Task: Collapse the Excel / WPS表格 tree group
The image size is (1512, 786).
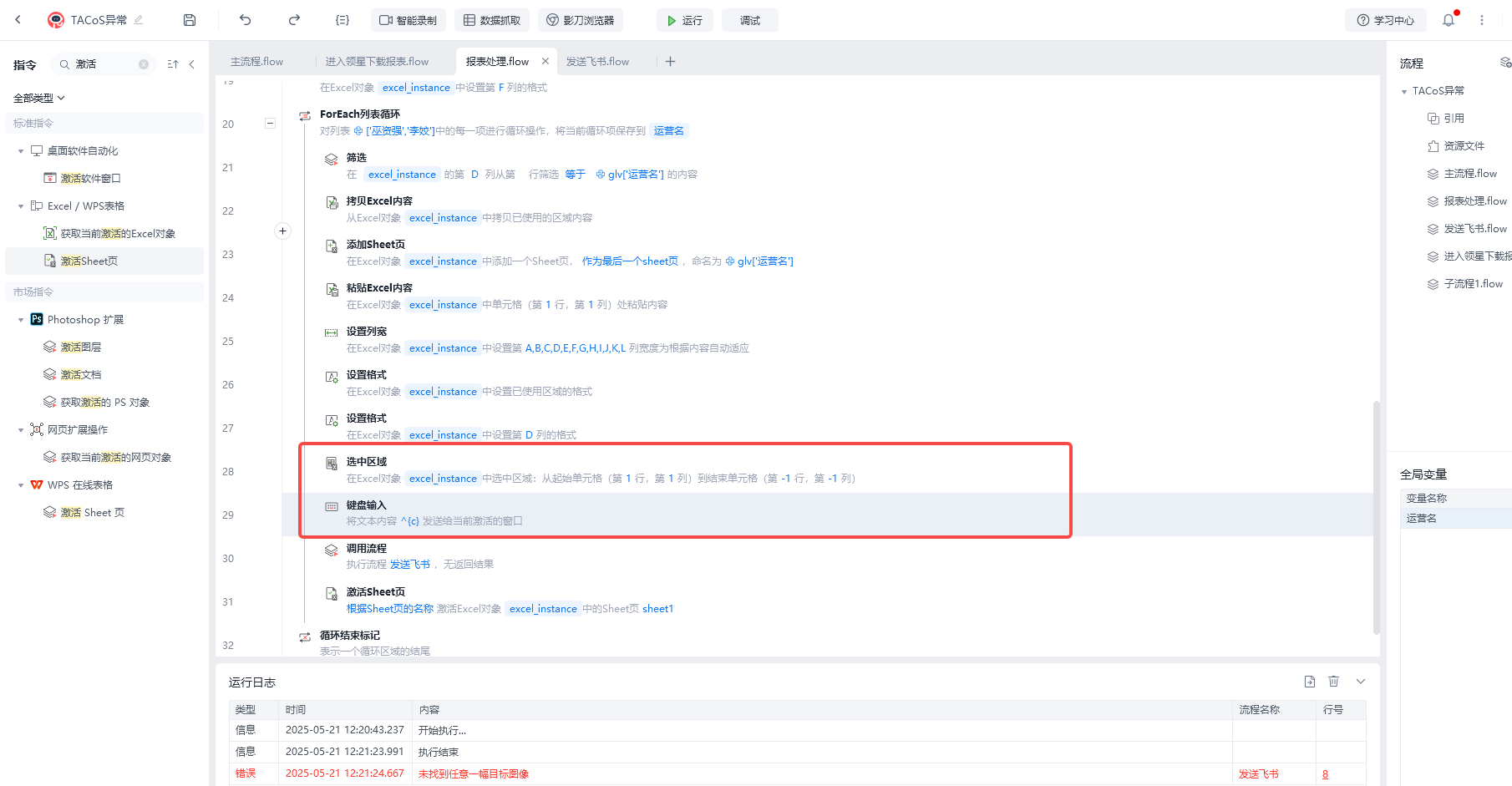Action: pos(21,206)
